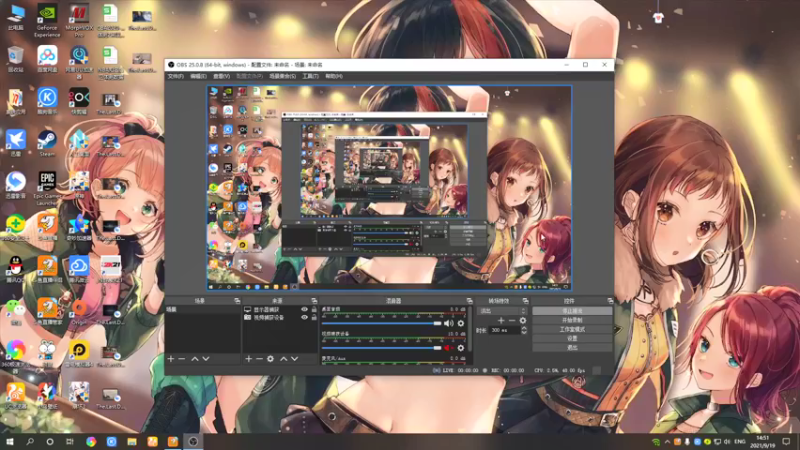Select the MorphVOX Pro desktop icon
This screenshot has width=800, height=450.
click(x=79, y=21)
